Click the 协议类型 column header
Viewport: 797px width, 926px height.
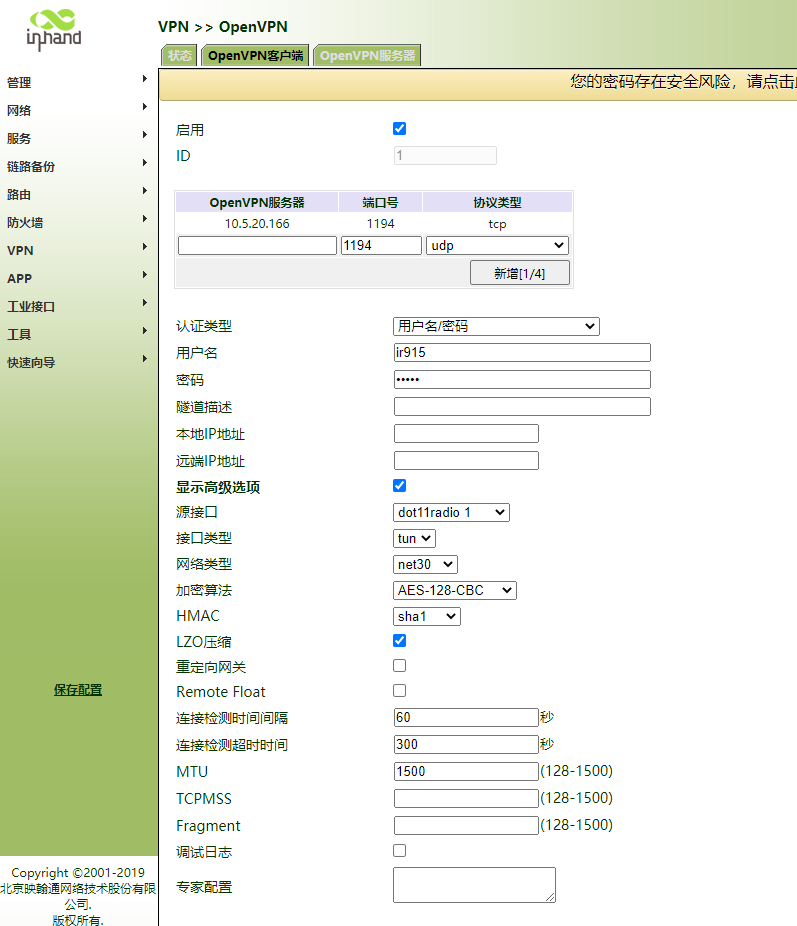click(x=497, y=203)
